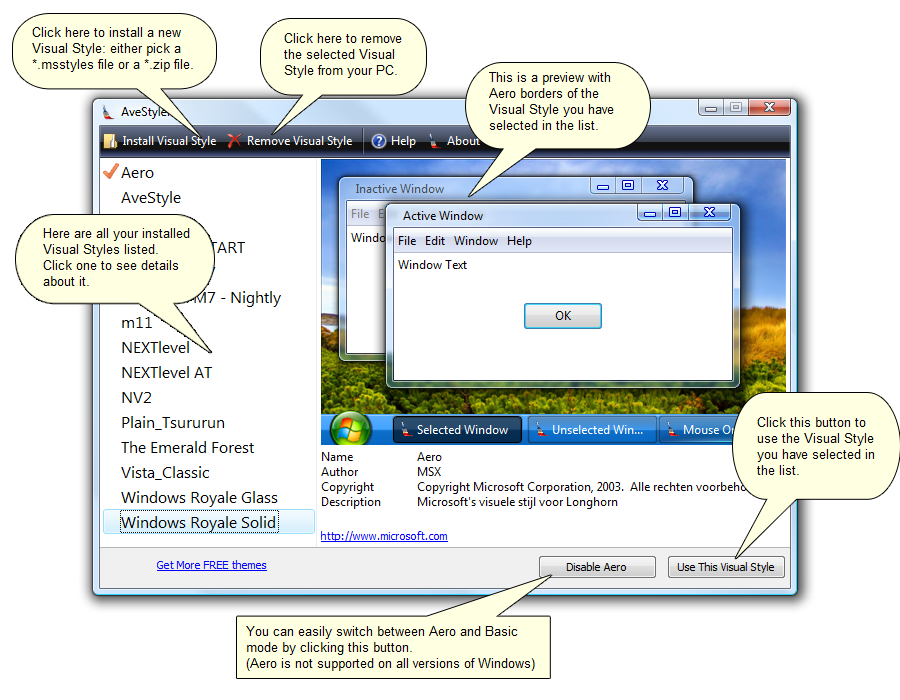This screenshot has width=900, height=700.
Task: Open Help menu in Active Window
Action: (x=519, y=241)
